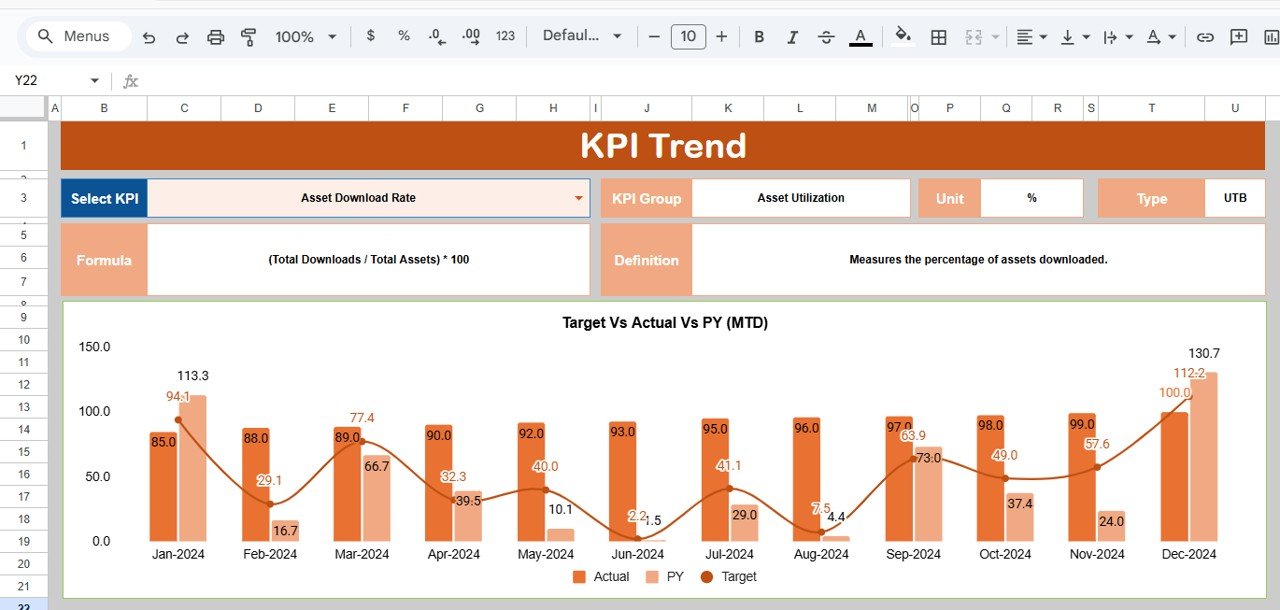Click the Undo icon

click(149, 36)
